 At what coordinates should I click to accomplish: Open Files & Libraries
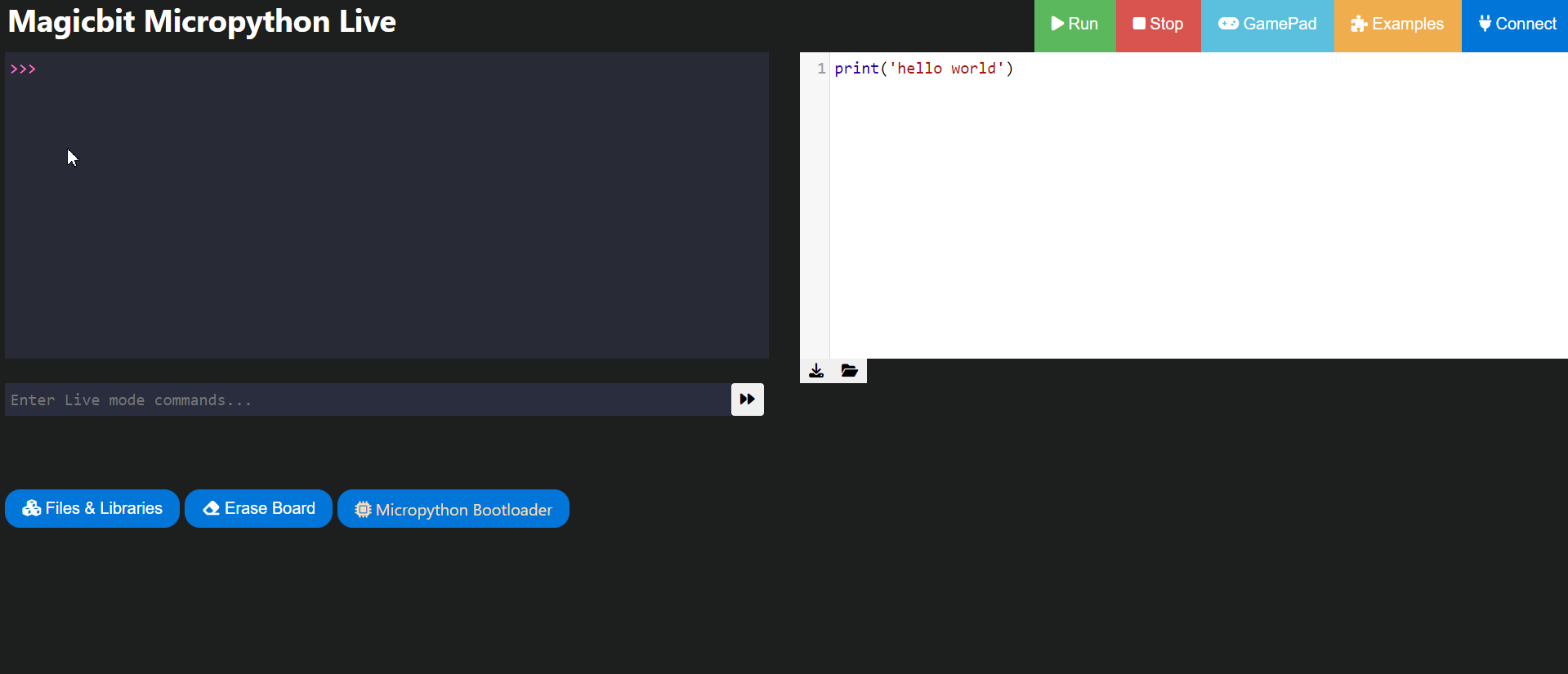click(x=92, y=508)
